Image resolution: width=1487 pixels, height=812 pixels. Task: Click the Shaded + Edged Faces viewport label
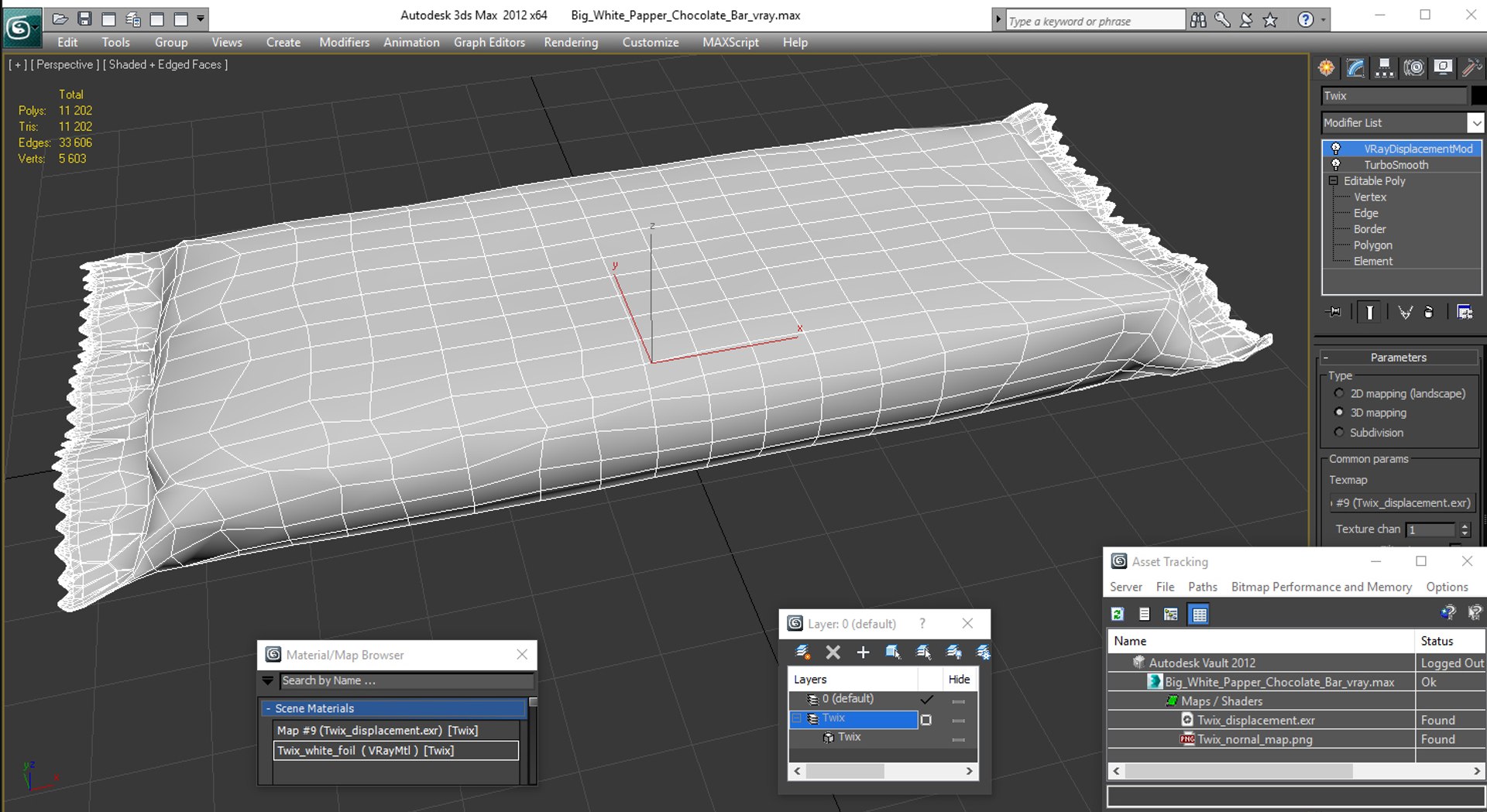165,65
